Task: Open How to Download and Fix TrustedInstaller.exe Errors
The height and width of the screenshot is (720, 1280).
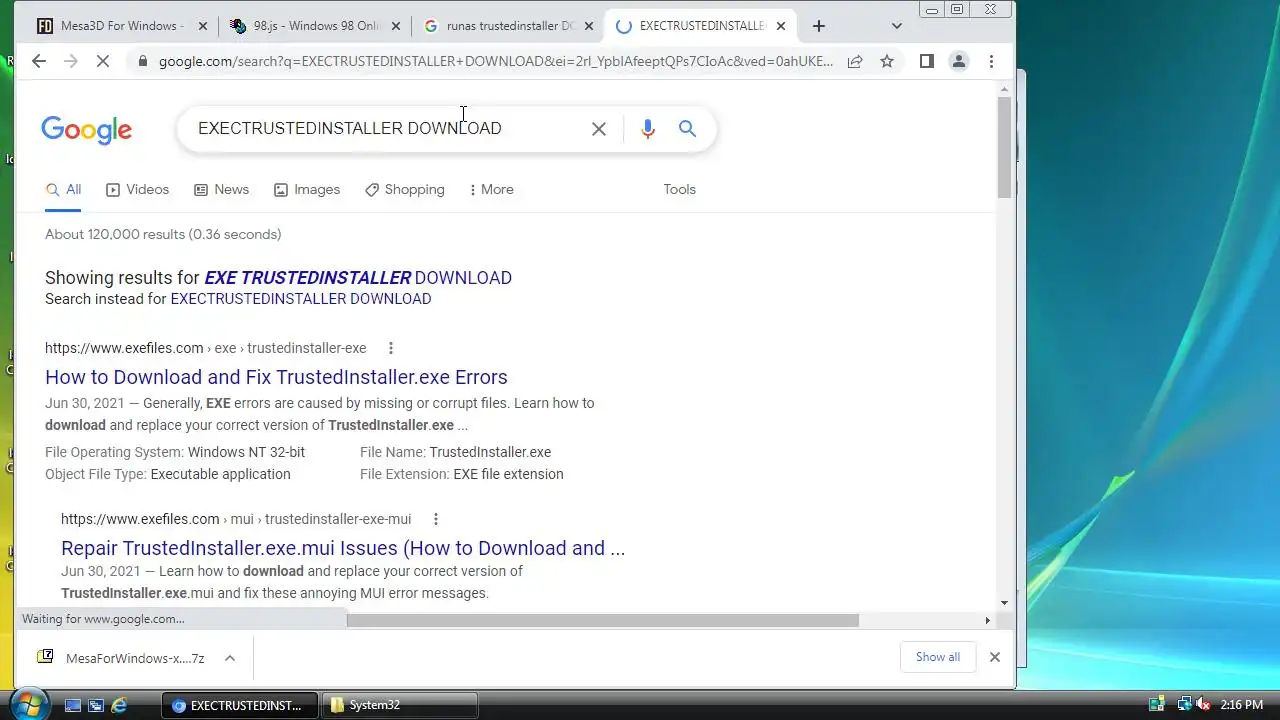Action: (276, 377)
